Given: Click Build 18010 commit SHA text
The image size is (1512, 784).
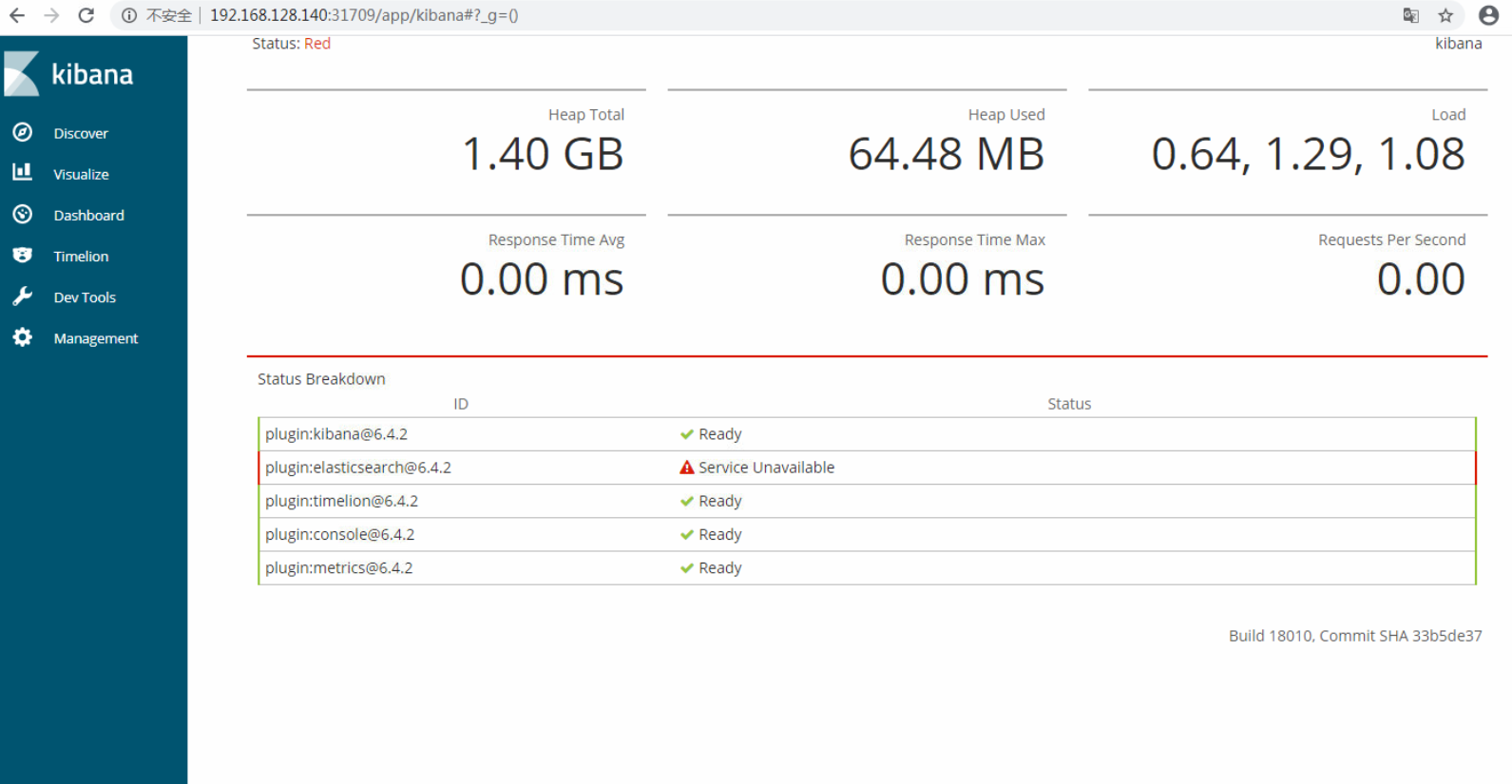Looking at the screenshot, I should [1355, 636].
